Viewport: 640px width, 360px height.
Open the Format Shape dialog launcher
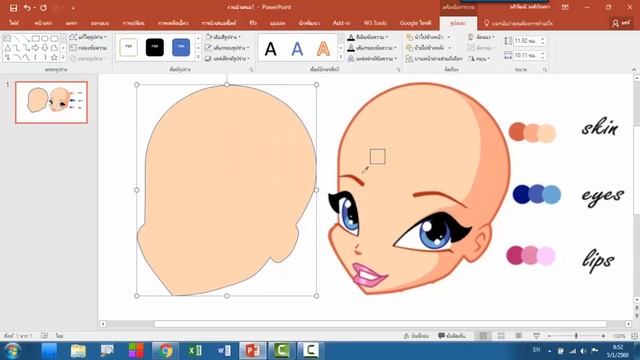[x=251, y=70]
